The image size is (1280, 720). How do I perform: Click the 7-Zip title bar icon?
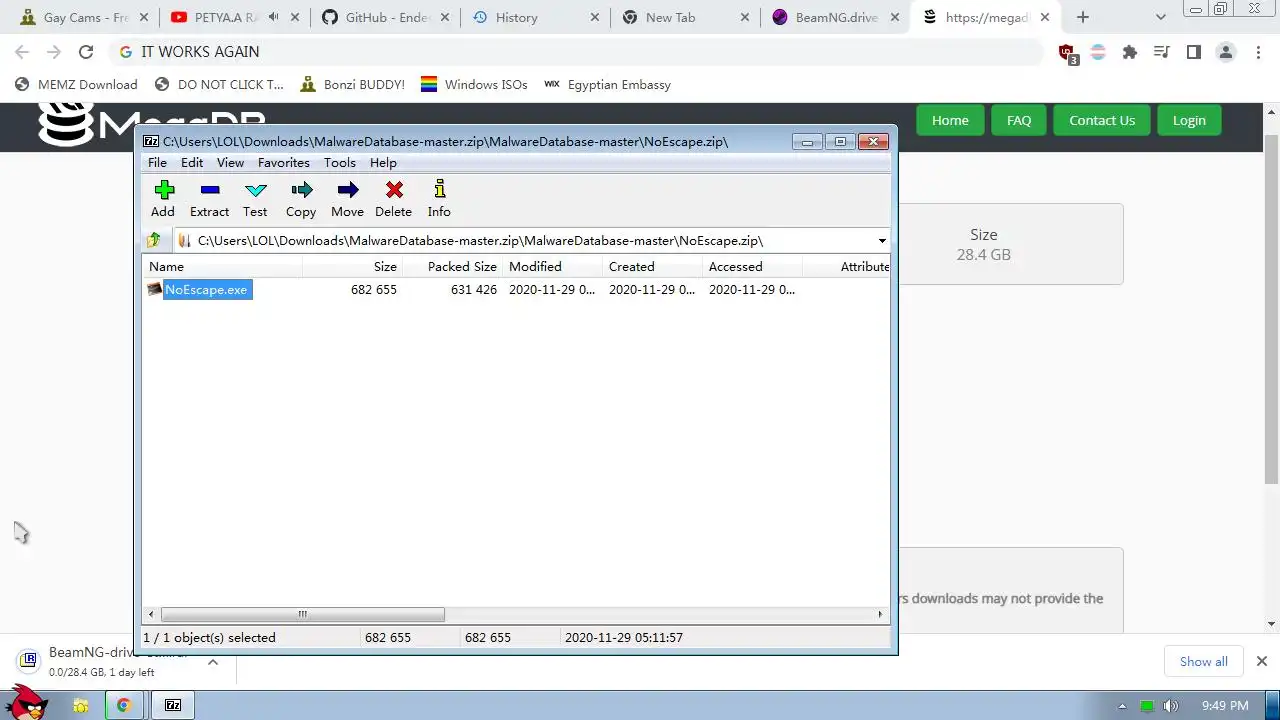pyautogui.click(x=151, y=141)
